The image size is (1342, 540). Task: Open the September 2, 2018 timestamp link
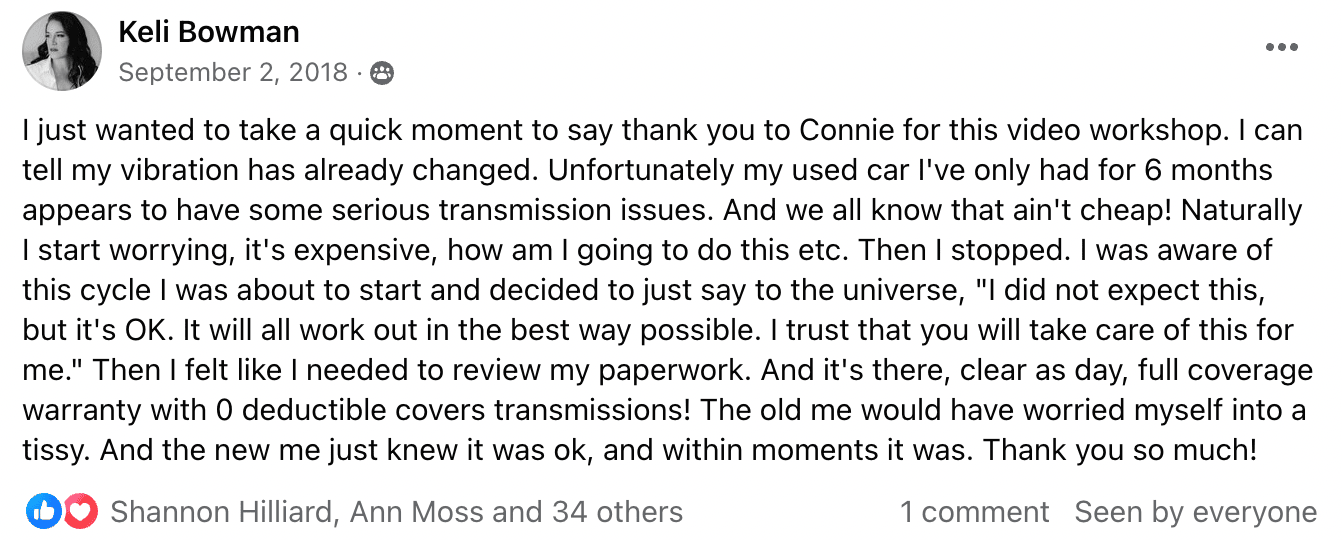[x=234, y=73]
